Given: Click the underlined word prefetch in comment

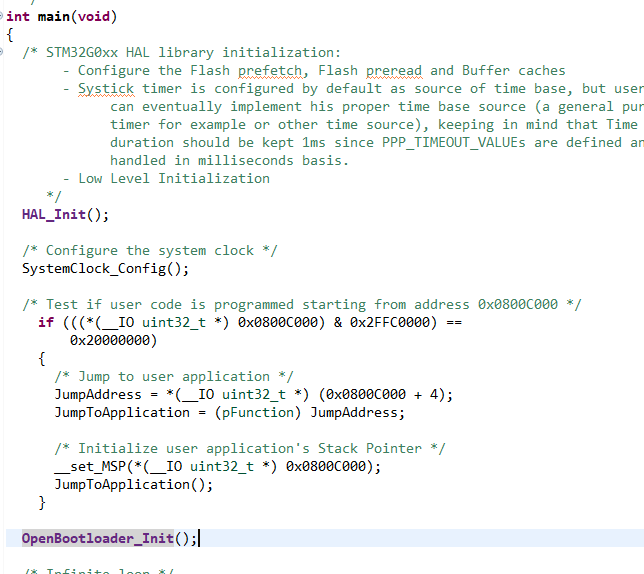Looking at the screenshot, I should (270, 71).
